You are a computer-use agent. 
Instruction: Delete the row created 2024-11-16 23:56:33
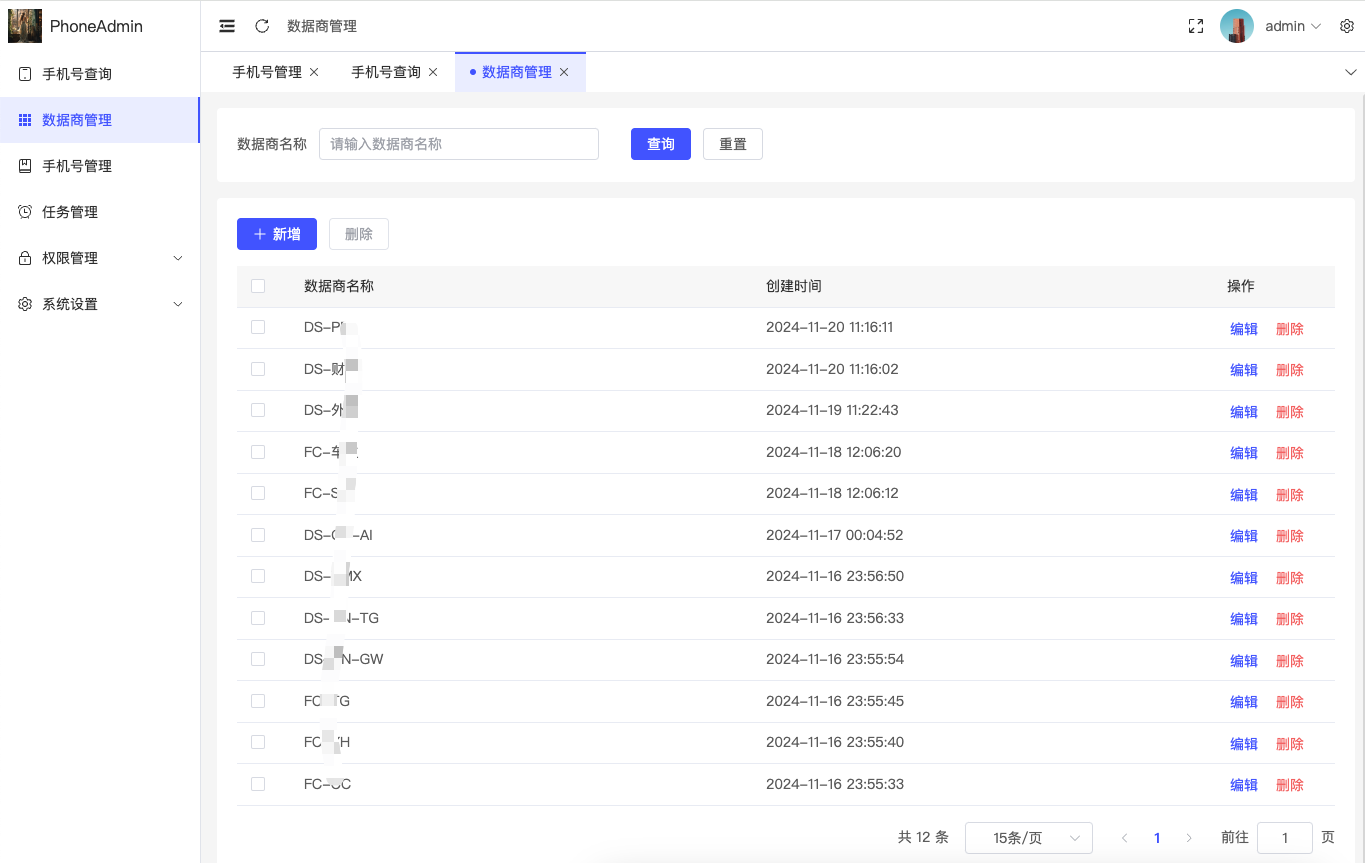(1290, 619)
